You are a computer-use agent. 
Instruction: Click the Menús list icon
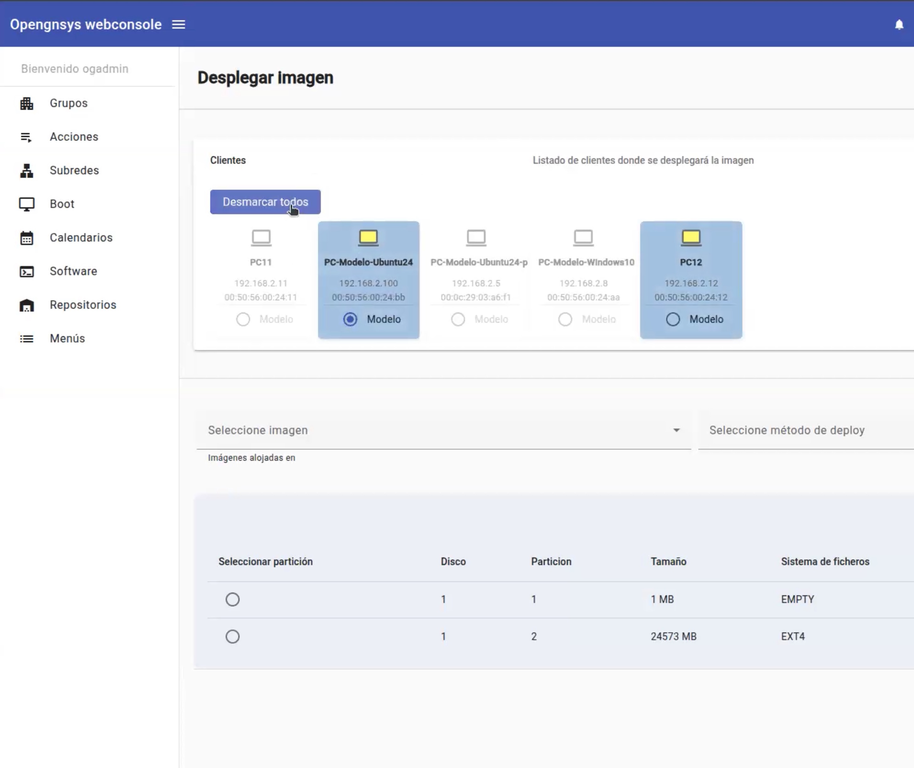click(x=27, y=339)
